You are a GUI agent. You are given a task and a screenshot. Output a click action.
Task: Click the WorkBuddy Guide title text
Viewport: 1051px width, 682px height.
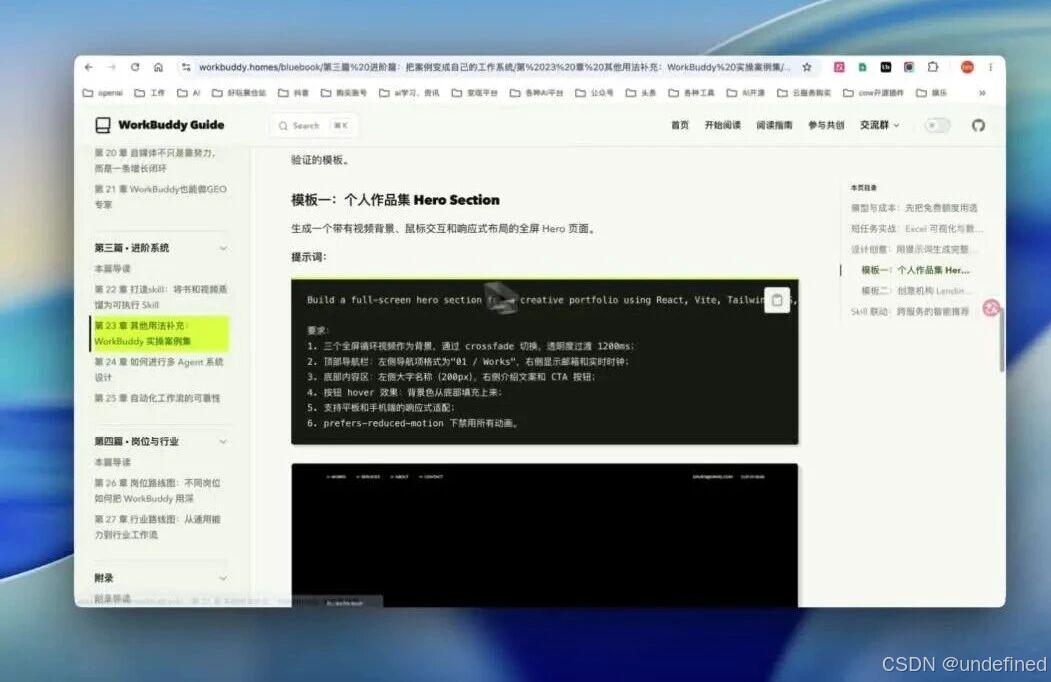(x=172, y=125)
